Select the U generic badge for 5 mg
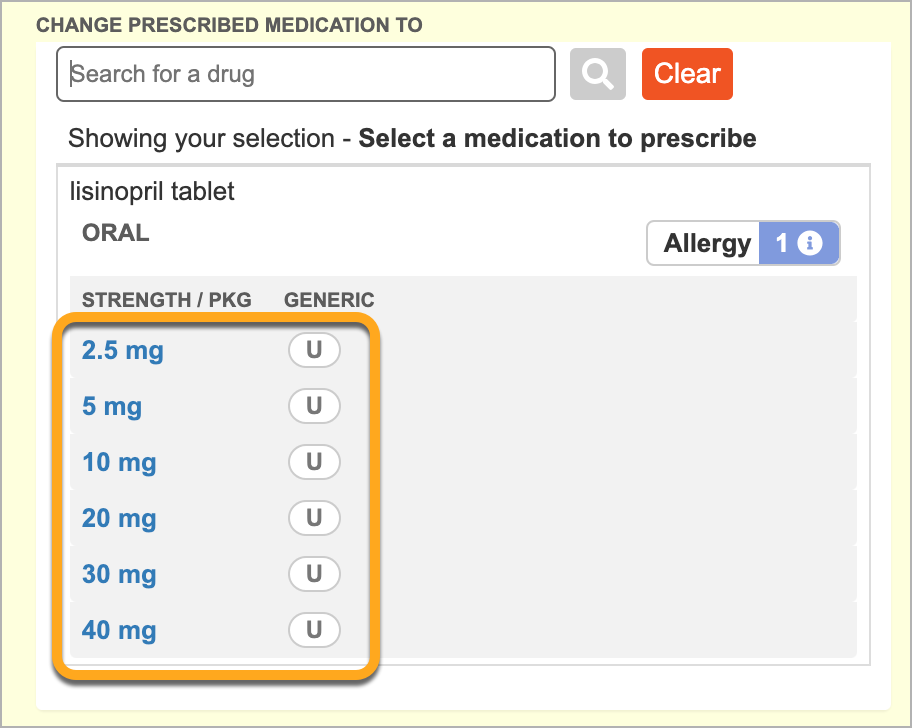Image resolution: width=912 pixels, height=728 pixels. point(314,406)
